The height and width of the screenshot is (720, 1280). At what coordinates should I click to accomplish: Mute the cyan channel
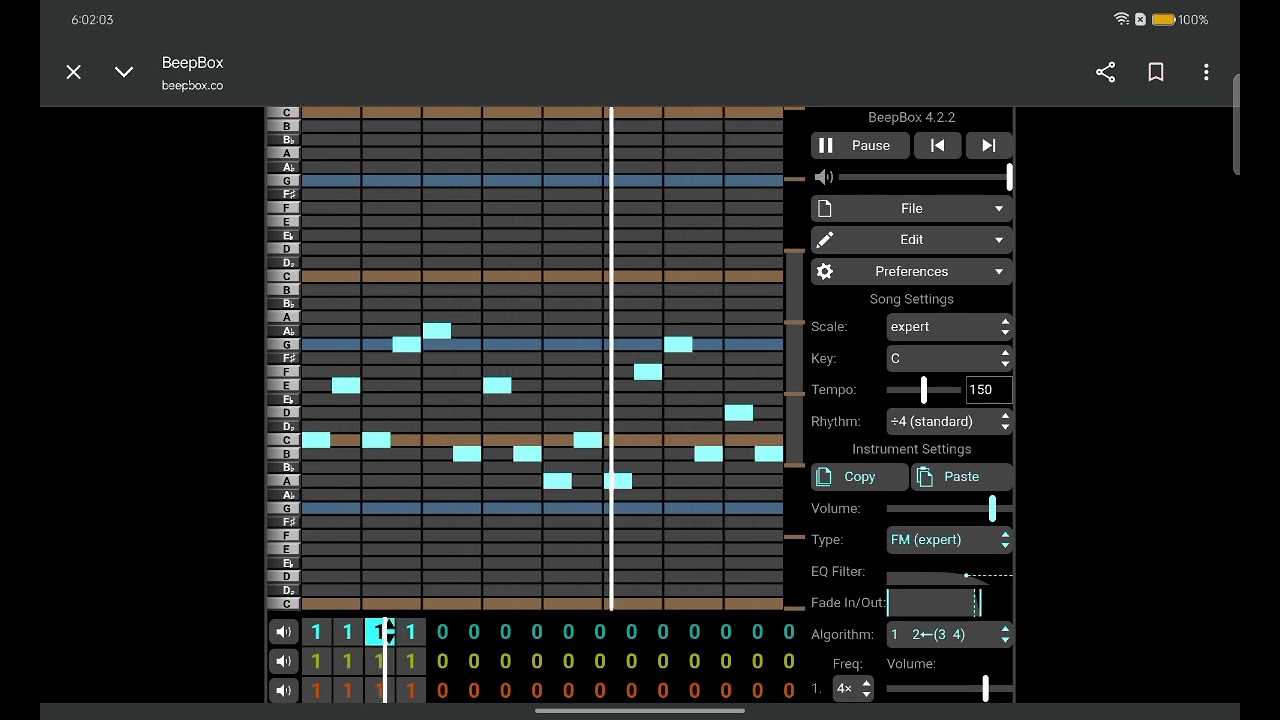284,632
